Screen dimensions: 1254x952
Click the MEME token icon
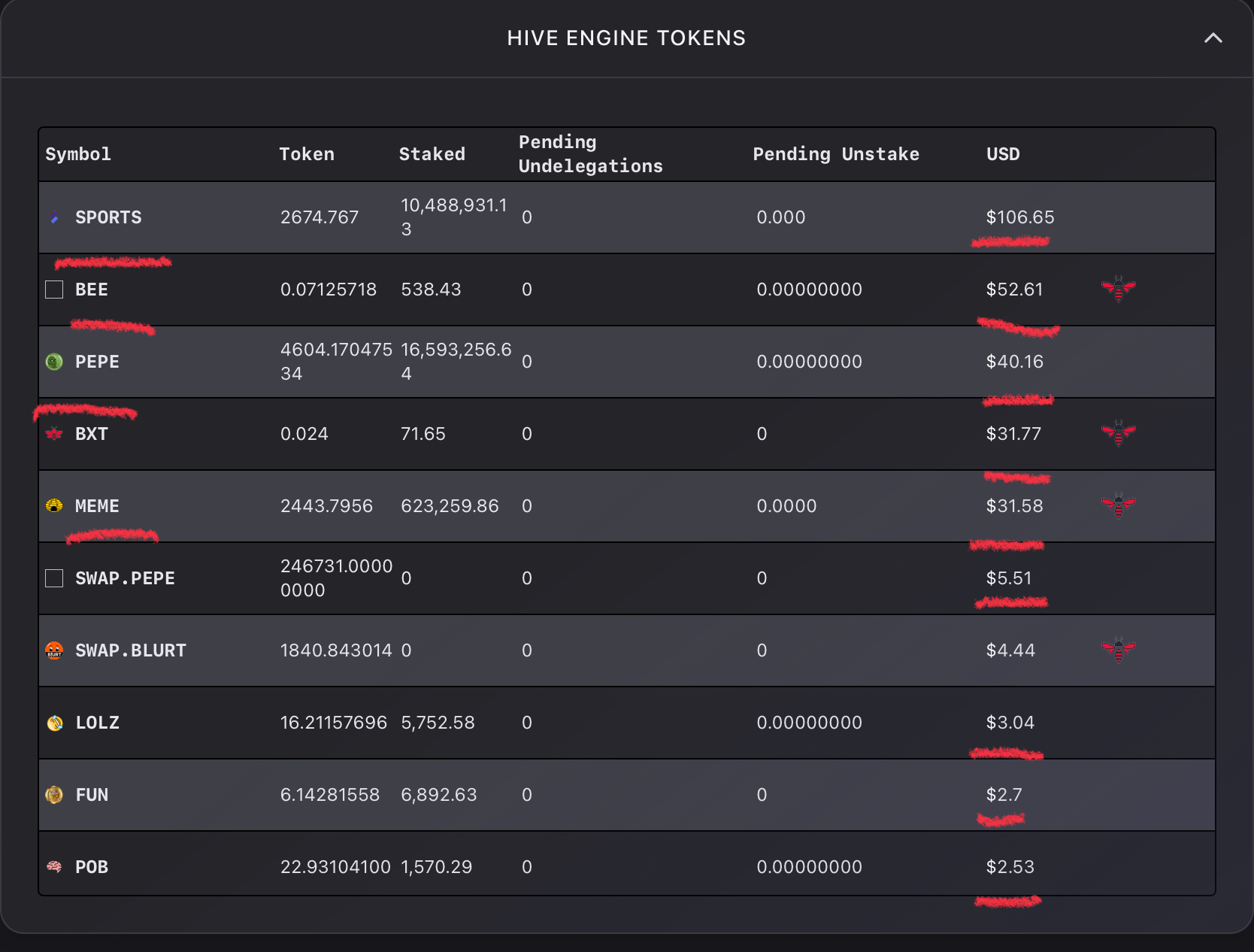point(54,506)
